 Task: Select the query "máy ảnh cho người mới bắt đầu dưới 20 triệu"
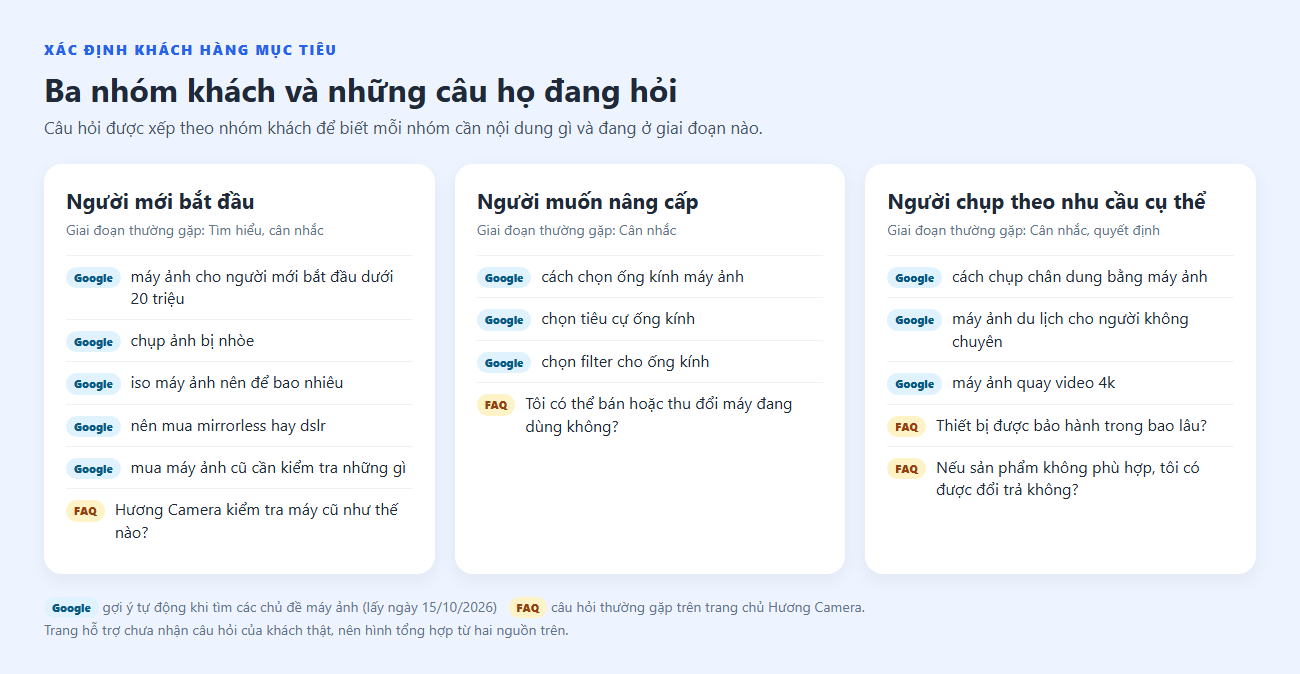tap(262, 288)
